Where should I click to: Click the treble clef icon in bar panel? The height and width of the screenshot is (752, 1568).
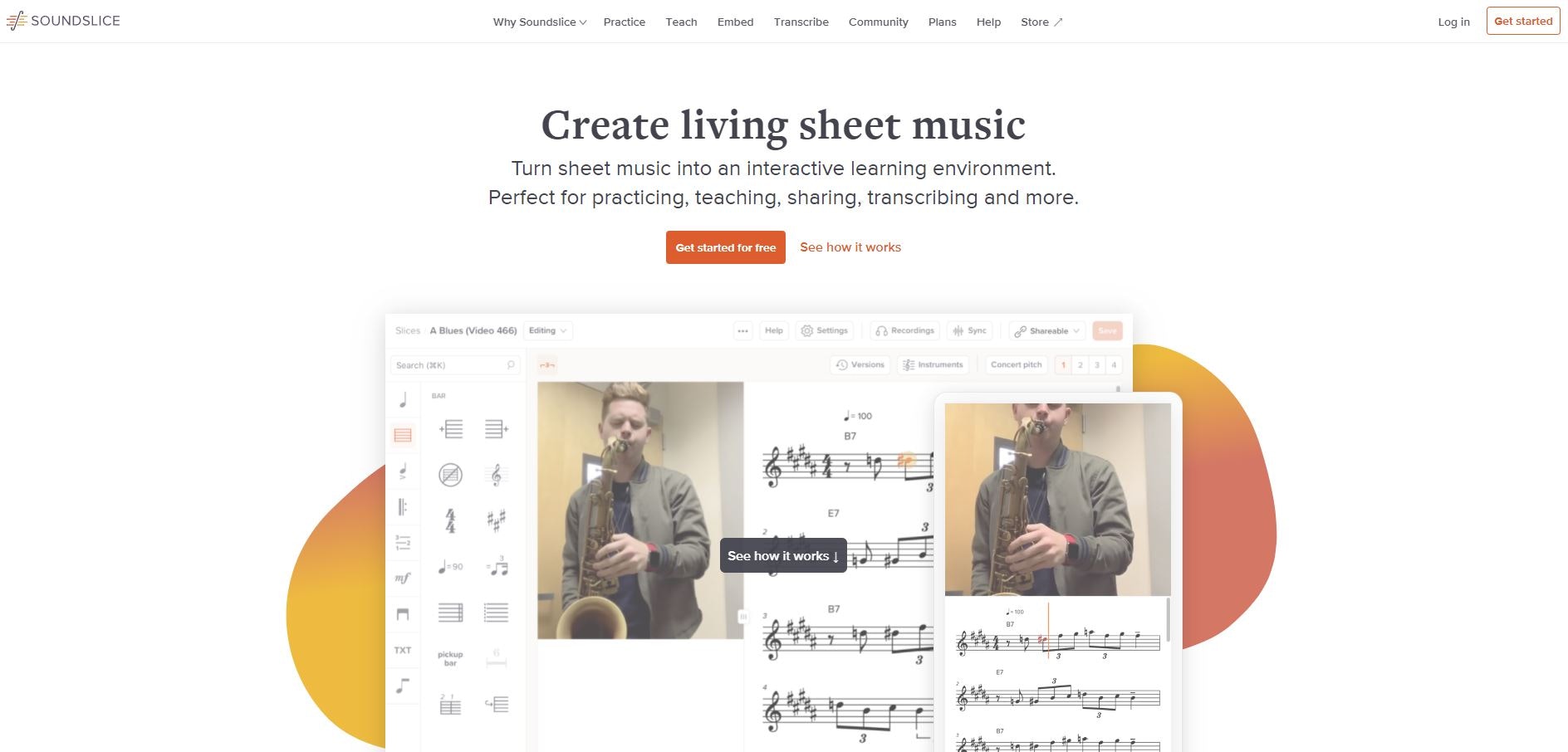(496, 475)
